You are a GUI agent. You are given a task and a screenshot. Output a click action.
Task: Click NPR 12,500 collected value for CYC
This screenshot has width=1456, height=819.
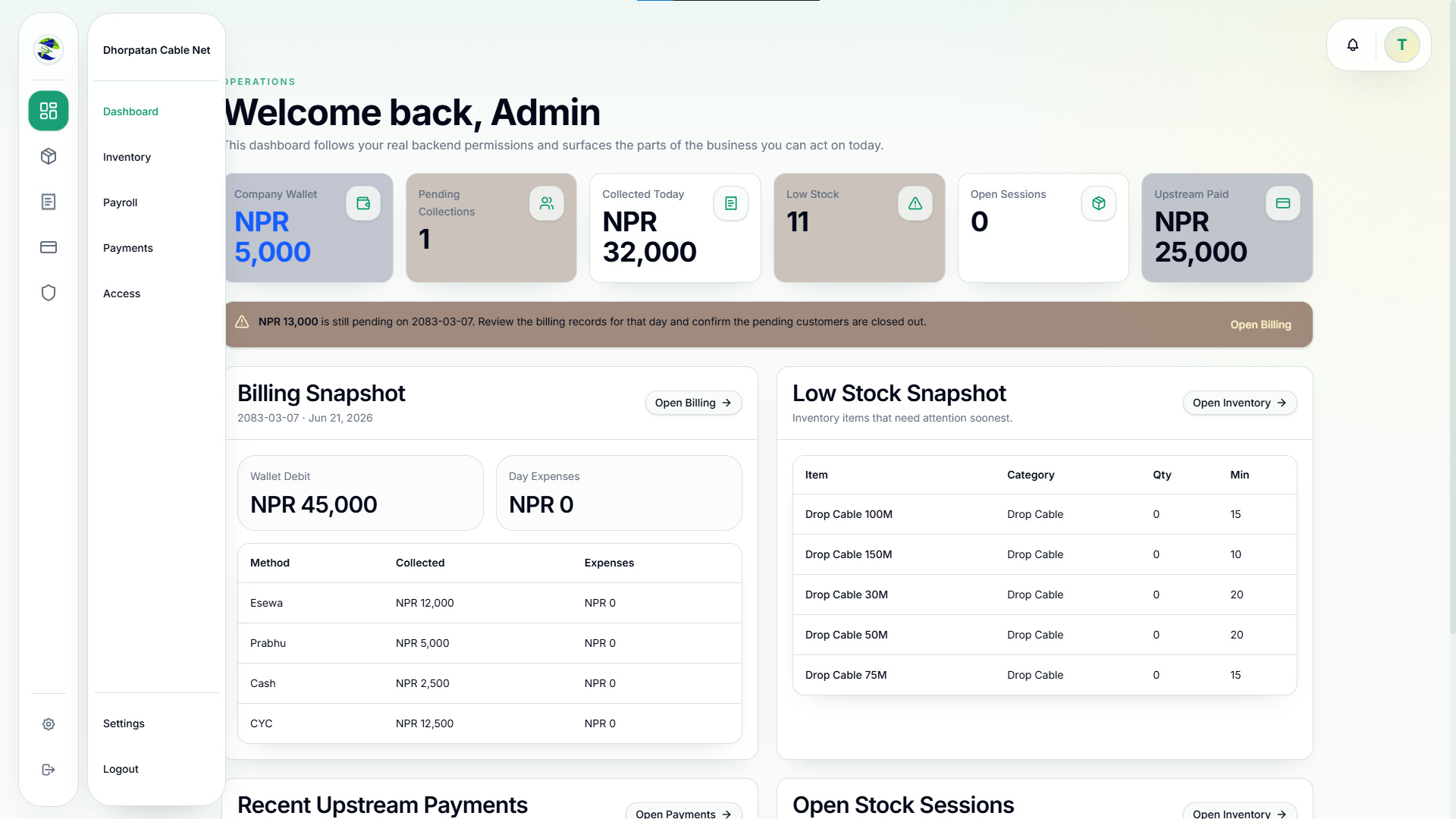click(x=425, y=723)
